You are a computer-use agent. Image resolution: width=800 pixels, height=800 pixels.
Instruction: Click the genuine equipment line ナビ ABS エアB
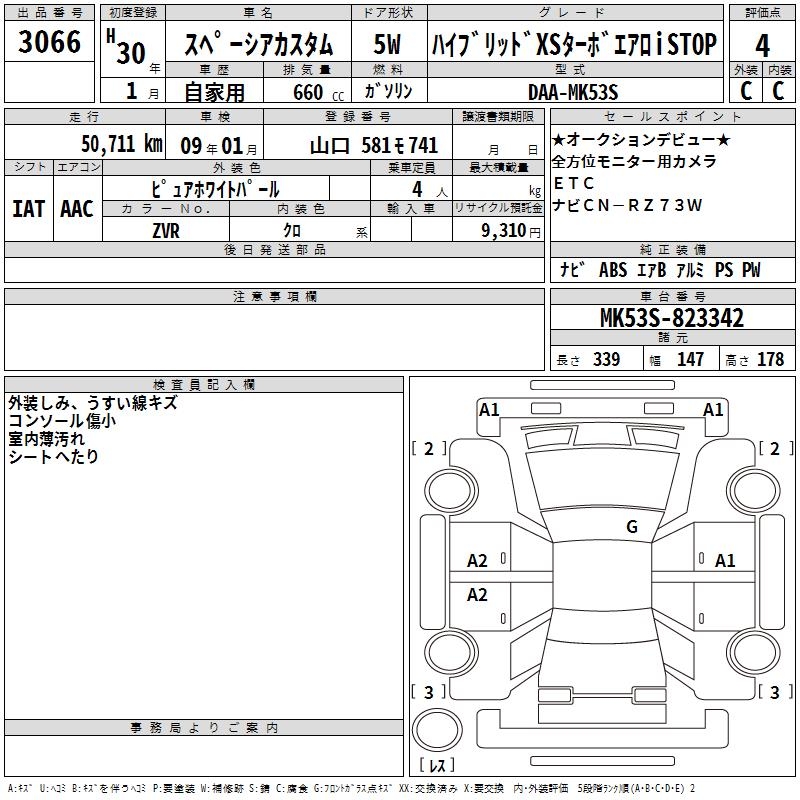(660, 269)
